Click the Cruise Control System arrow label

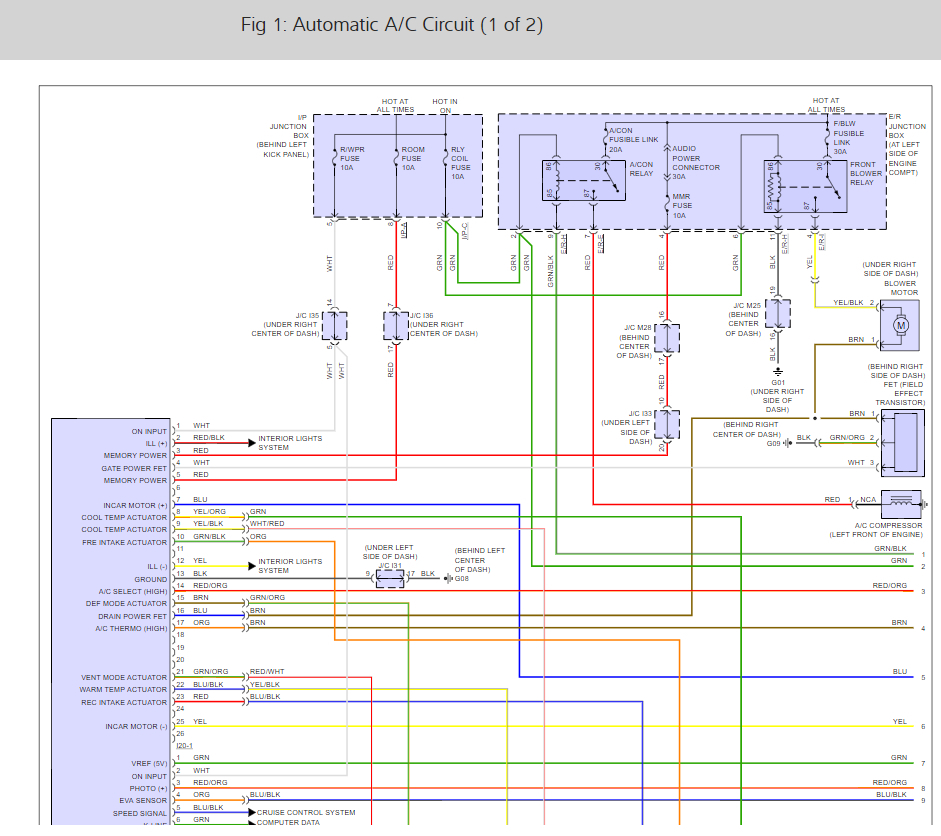pyautogui.click(x=306, y=812)
